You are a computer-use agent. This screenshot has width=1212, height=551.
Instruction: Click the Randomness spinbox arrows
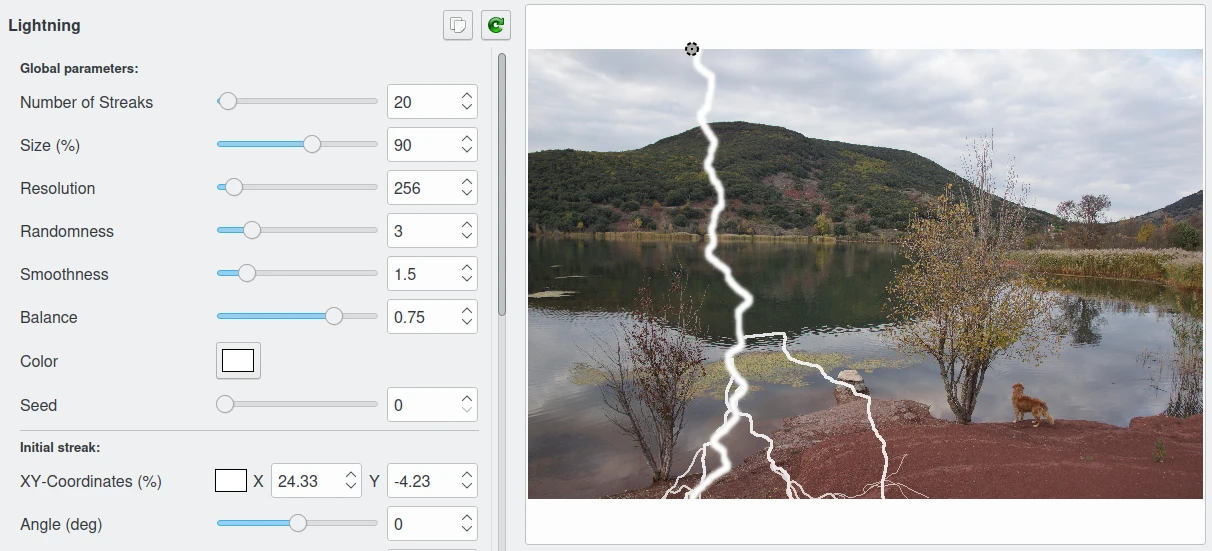coord(466,231)
